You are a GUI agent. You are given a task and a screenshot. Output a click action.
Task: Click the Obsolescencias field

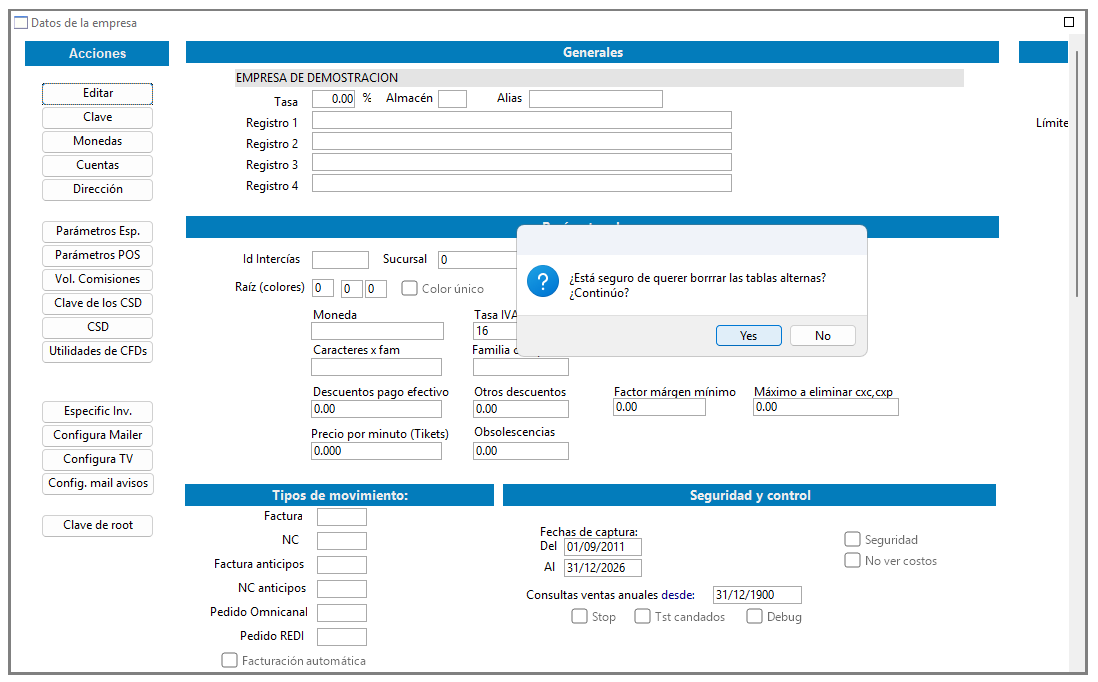tap(521, 451)
